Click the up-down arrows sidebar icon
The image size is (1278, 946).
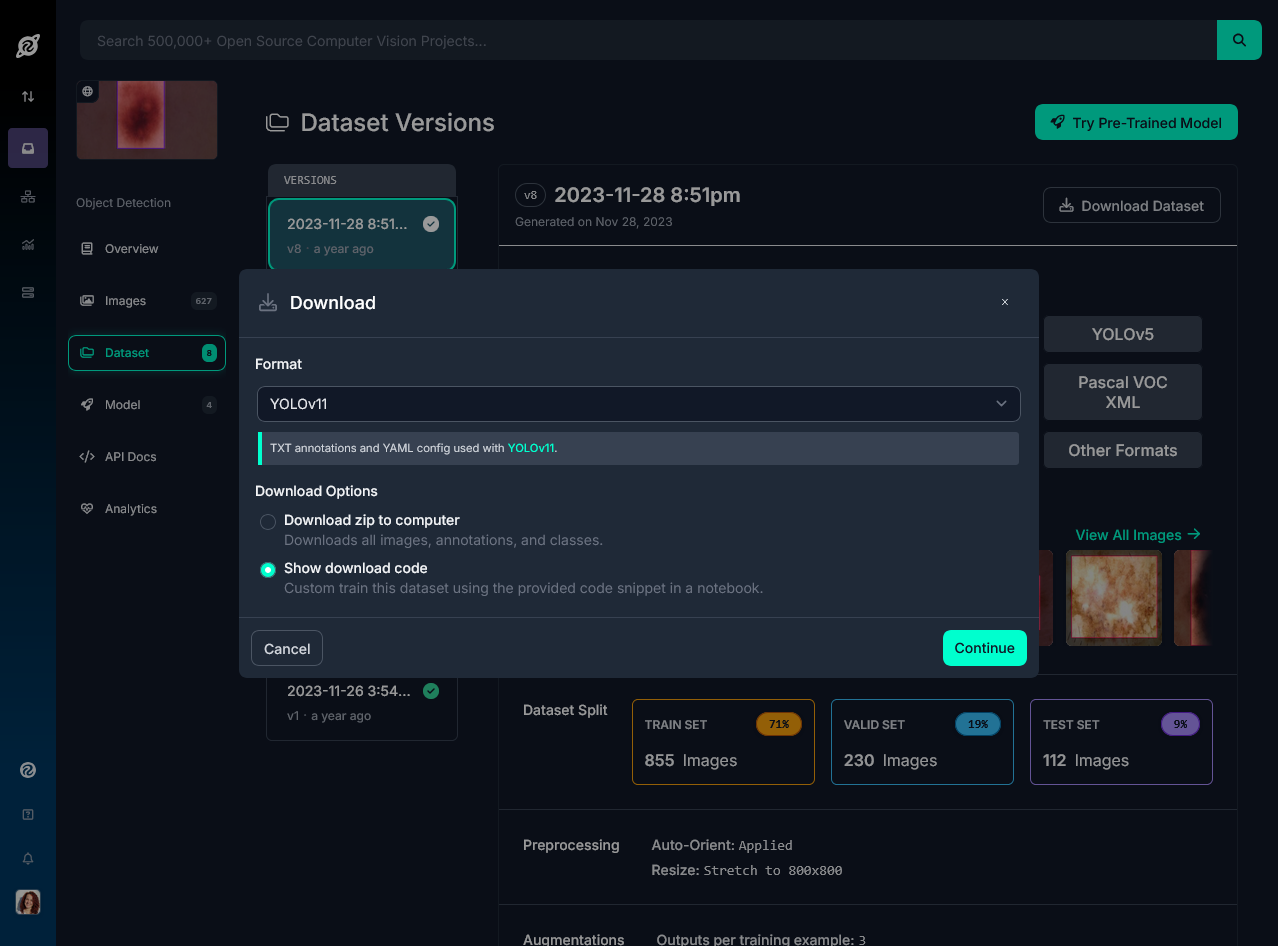click(28, 97)
